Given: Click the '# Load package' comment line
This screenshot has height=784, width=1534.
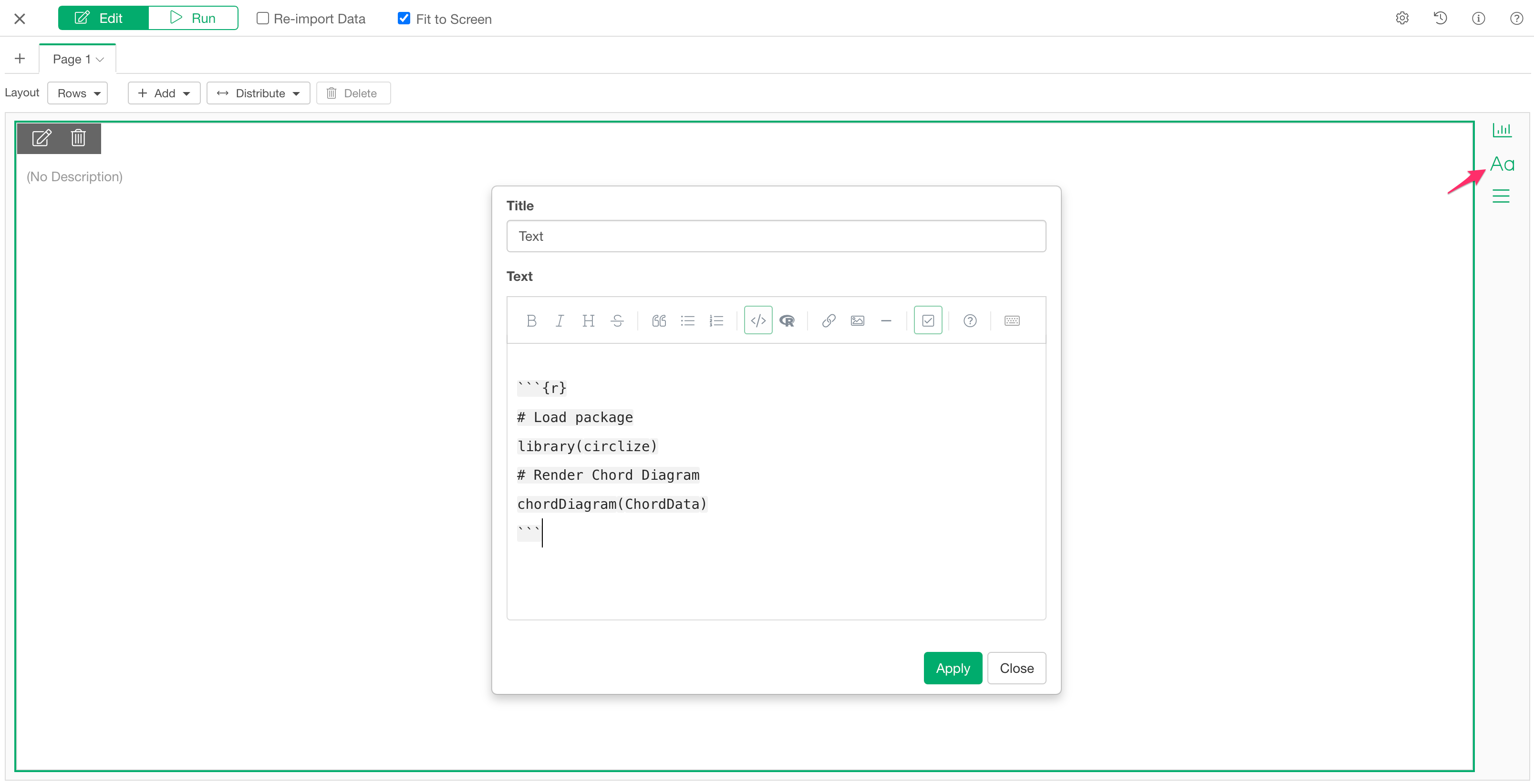Looking at the screenshot, I should click(x=575, y=417).
